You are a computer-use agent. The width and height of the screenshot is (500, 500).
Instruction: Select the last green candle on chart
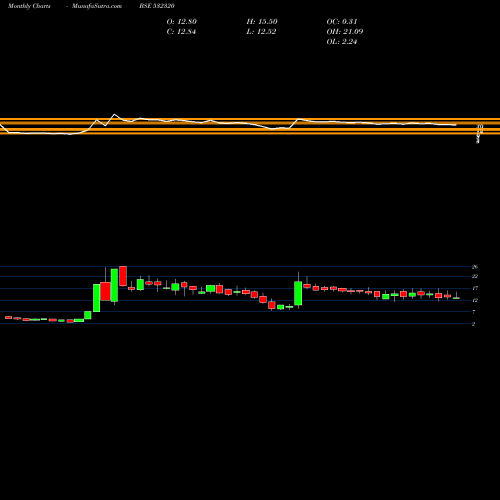pyautogui.click(x=456, y=298)
